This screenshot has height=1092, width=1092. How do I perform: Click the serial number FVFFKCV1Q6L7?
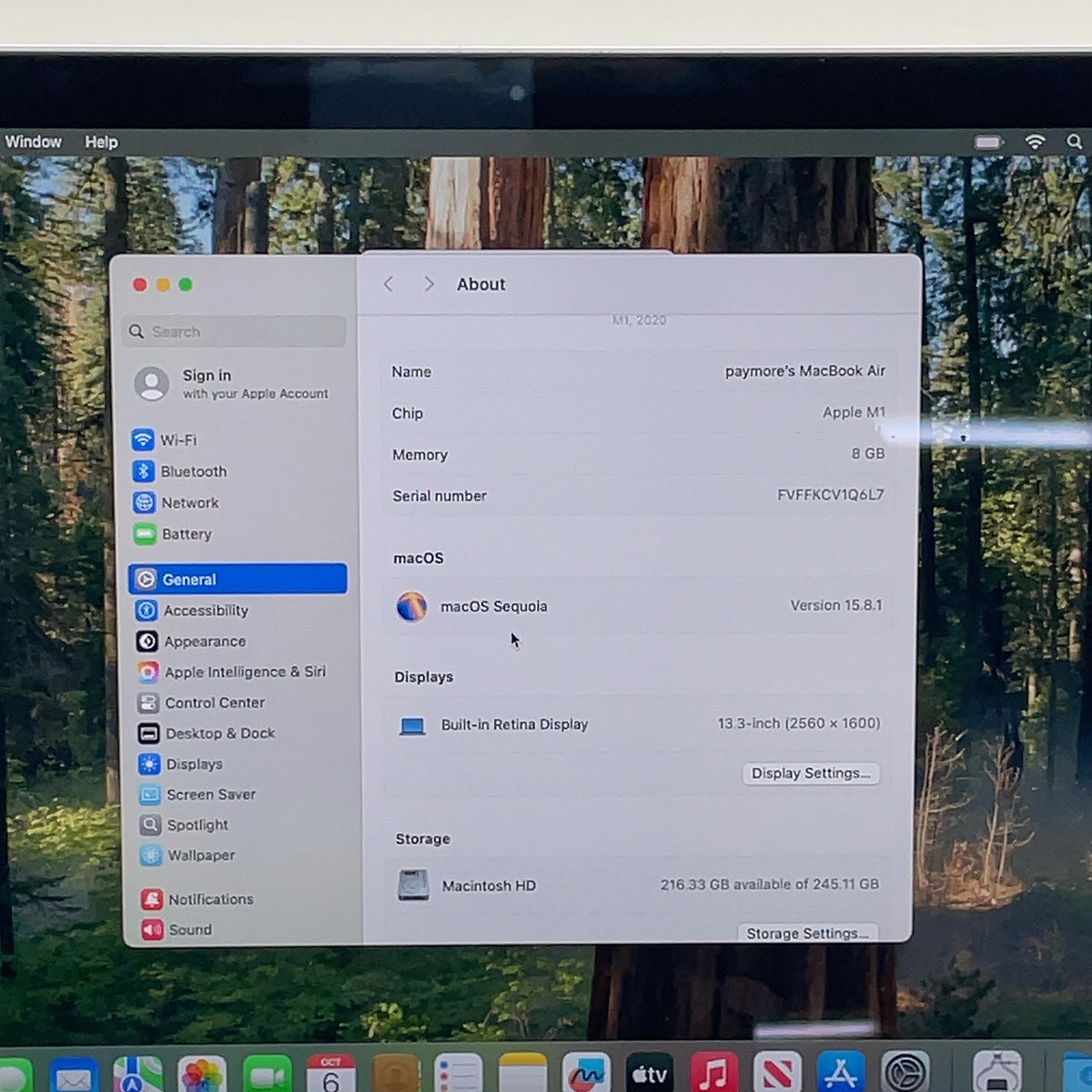[x=830, y=495]
